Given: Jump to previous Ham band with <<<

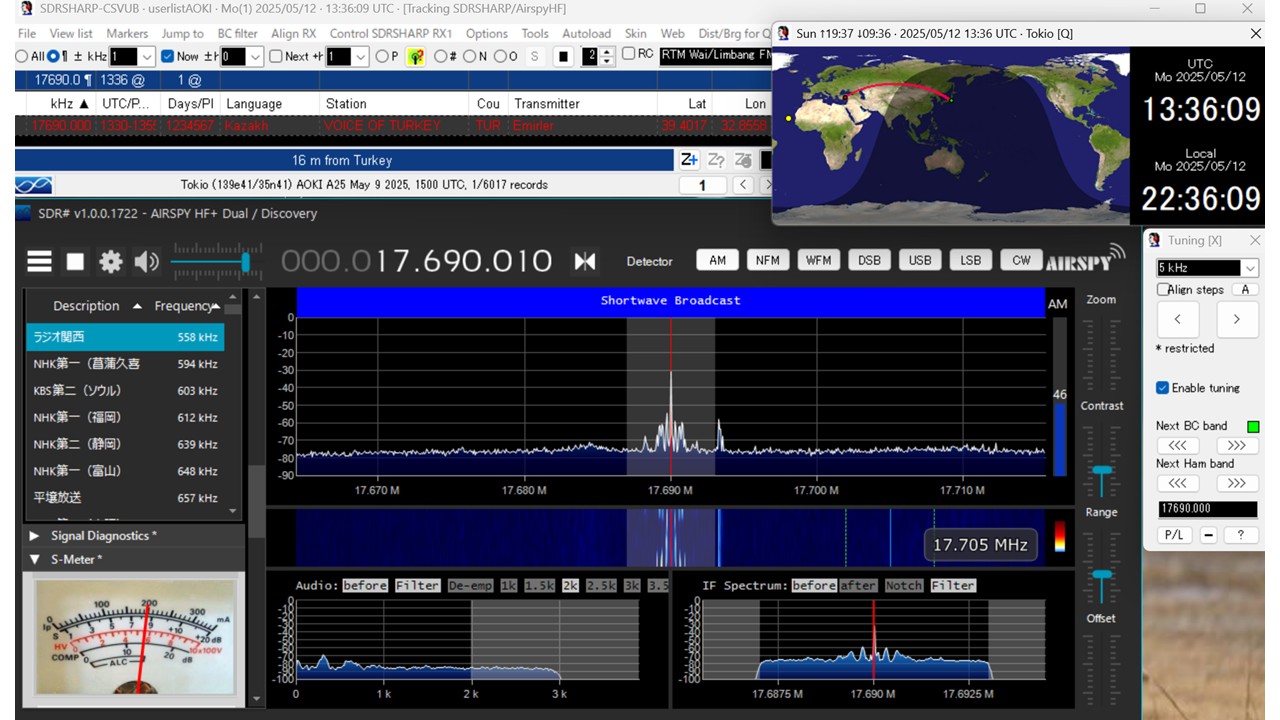Looking at the screenshot, I should (x=1177, y=483).
